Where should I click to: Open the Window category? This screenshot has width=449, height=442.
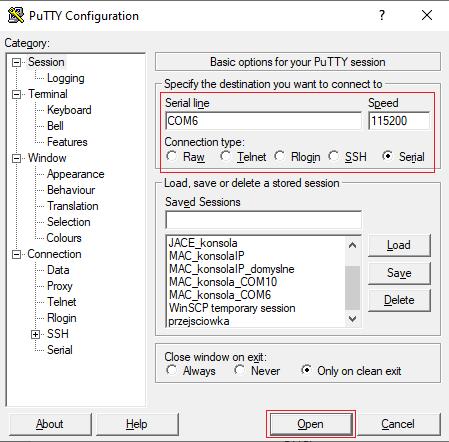47,158
